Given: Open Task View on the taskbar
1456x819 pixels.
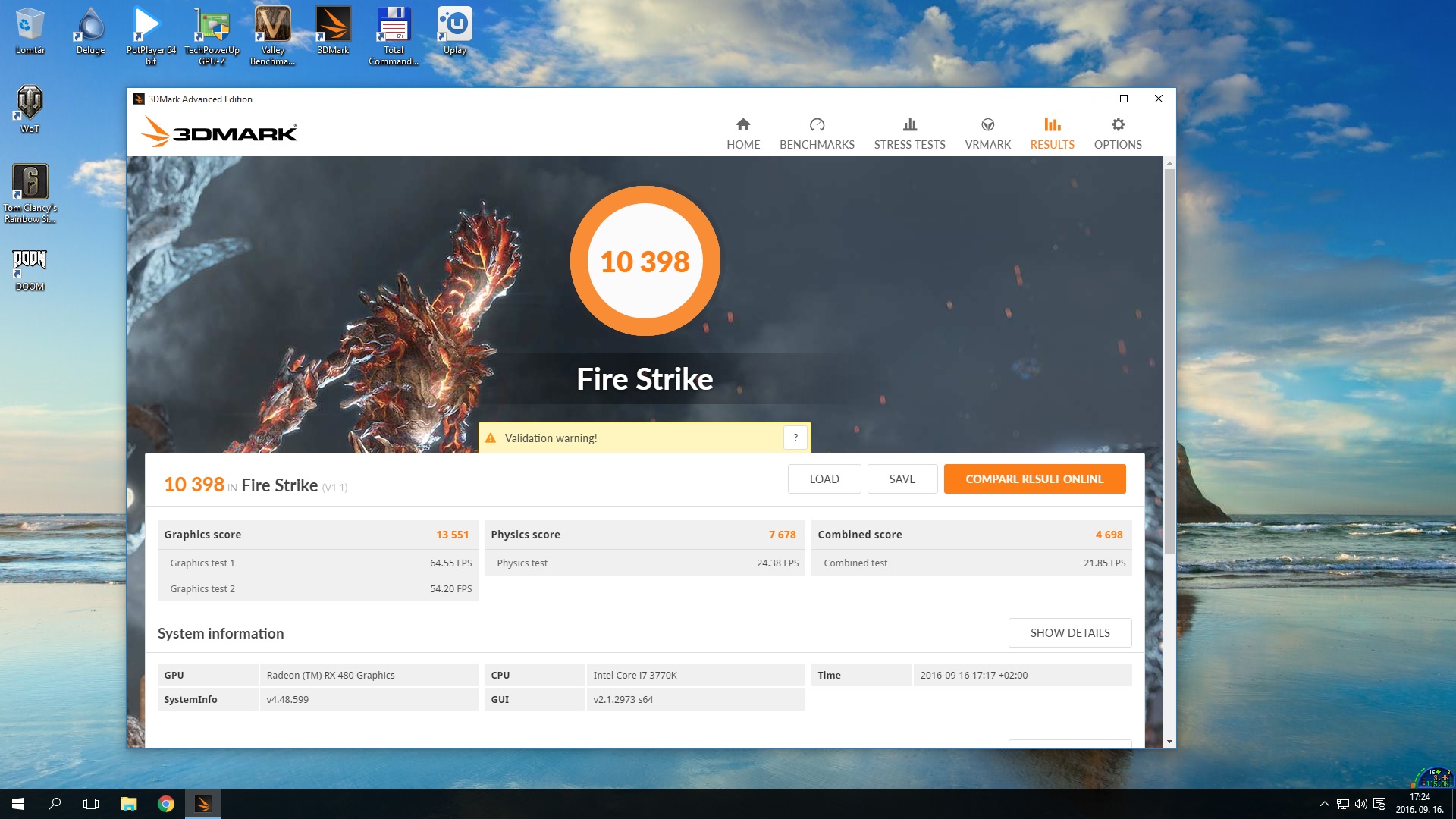Looking at the screenshot, I should (91, 804).
